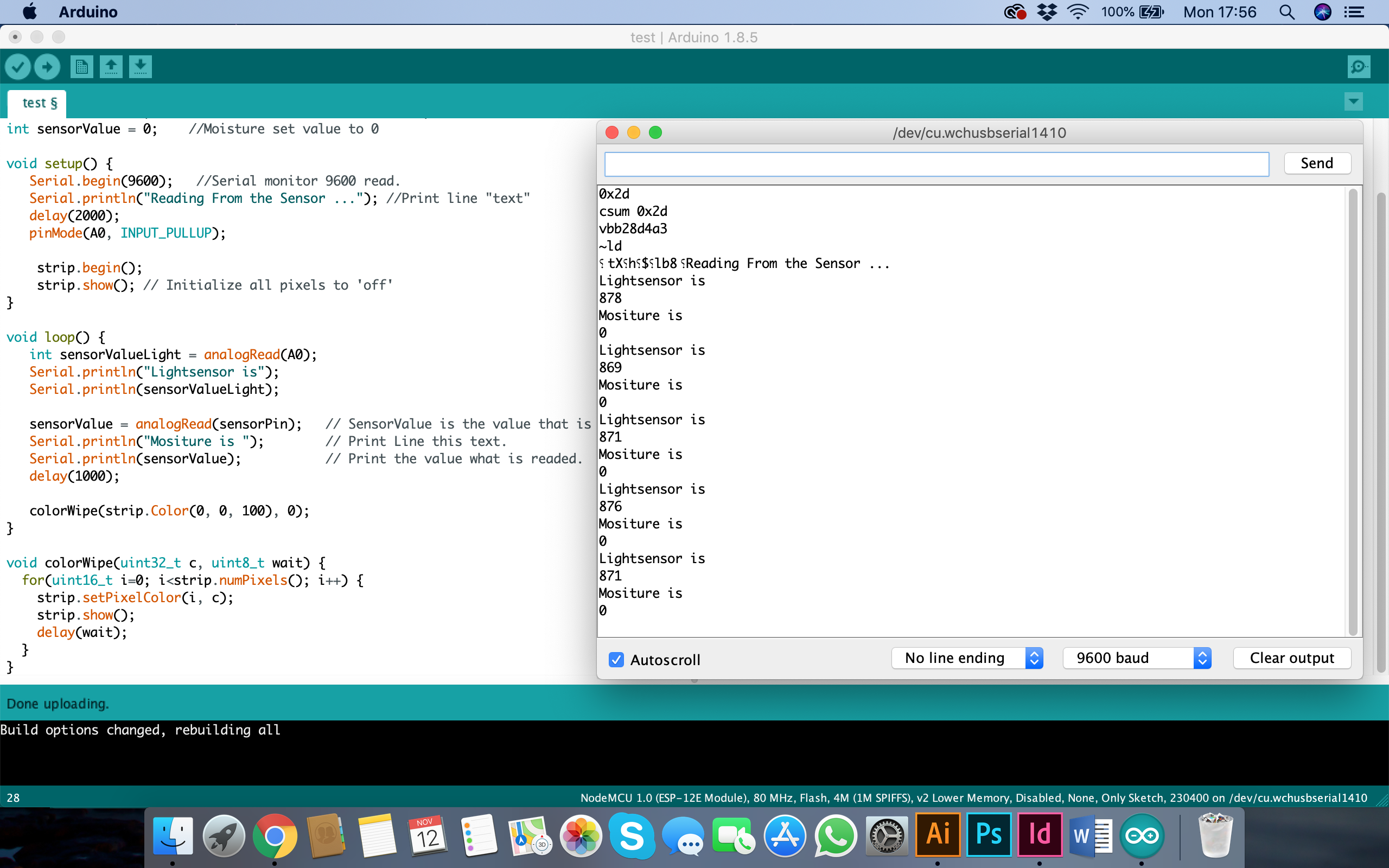The width and height of the screenshot is (1389, 868).
Task: Click the Upload arrow button
Action: click(x=47, y=67)
